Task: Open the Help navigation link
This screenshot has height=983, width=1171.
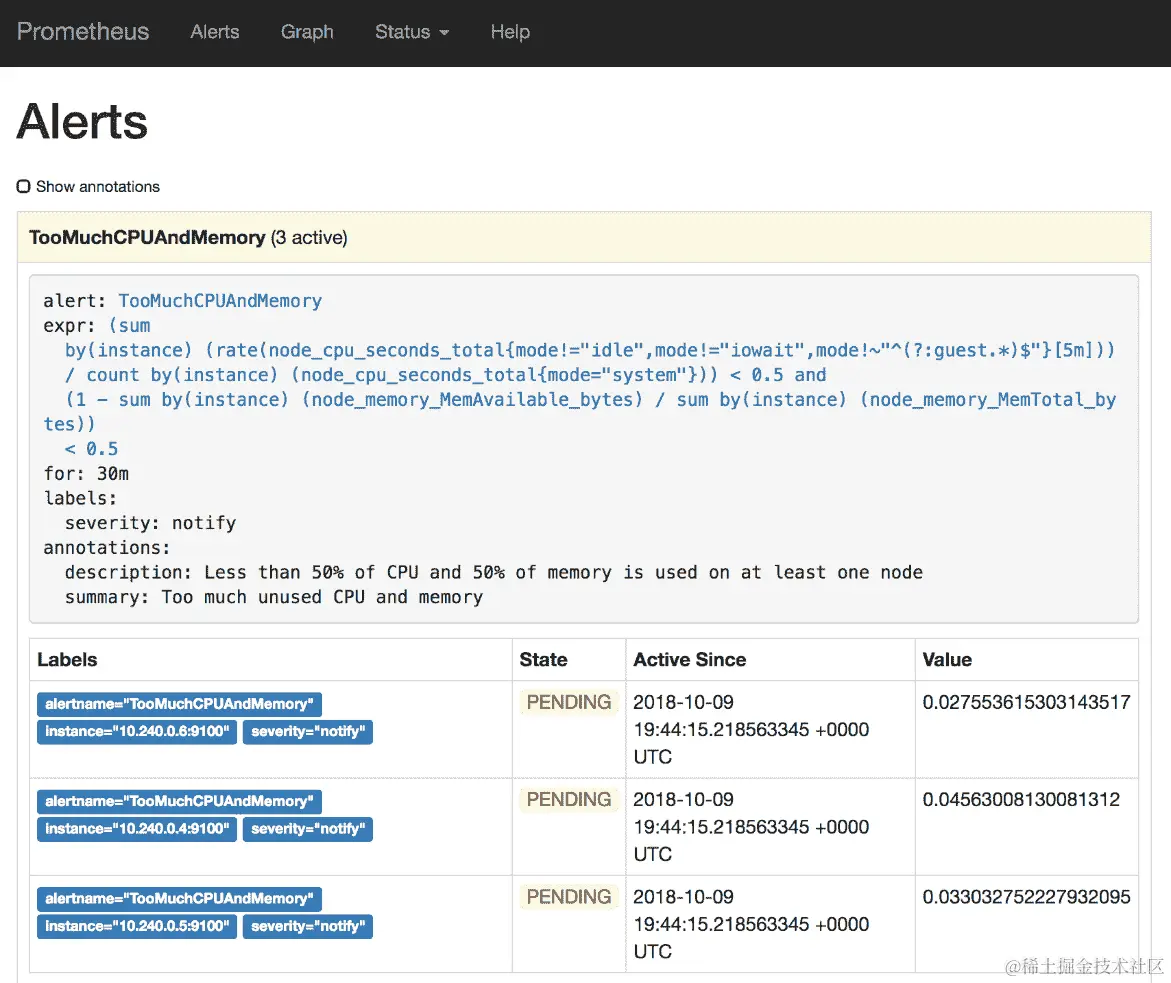Action: pos(510,32)
